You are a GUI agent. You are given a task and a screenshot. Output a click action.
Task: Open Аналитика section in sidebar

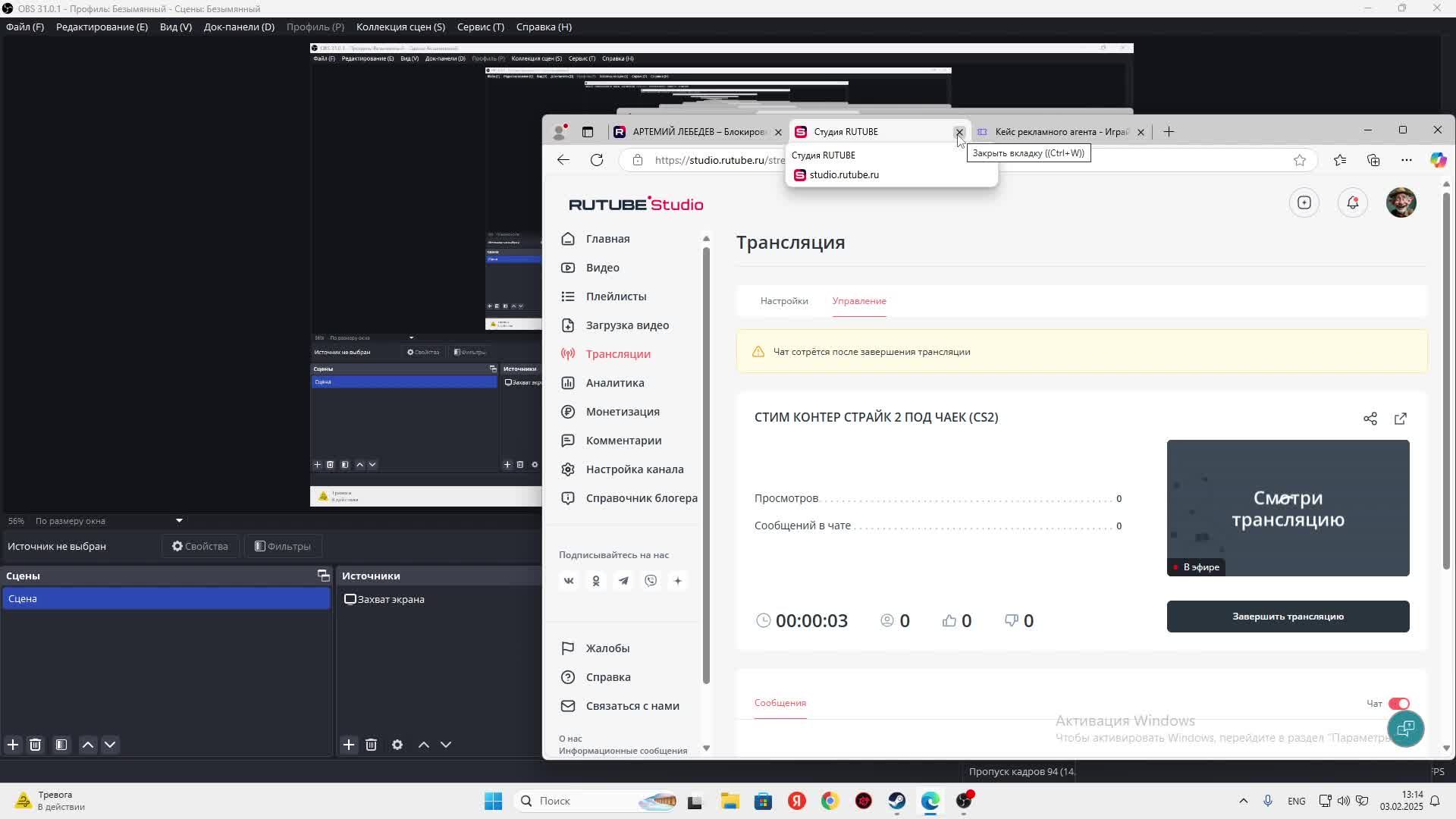614,383
